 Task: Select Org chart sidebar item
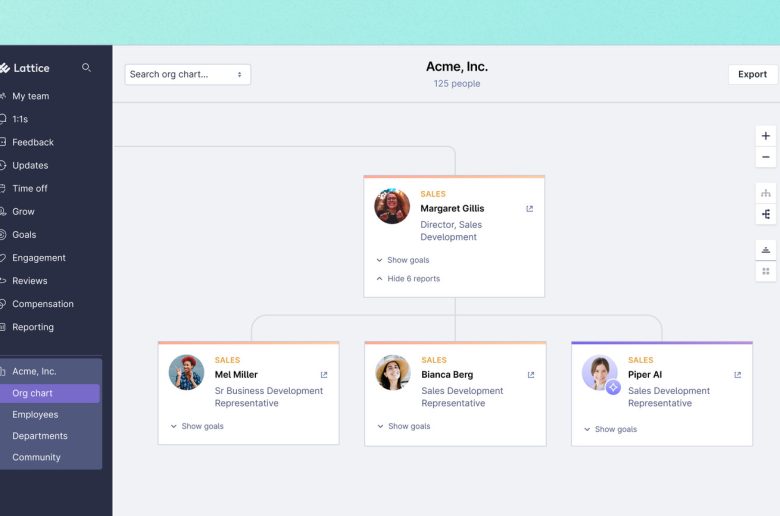(50, 393)
